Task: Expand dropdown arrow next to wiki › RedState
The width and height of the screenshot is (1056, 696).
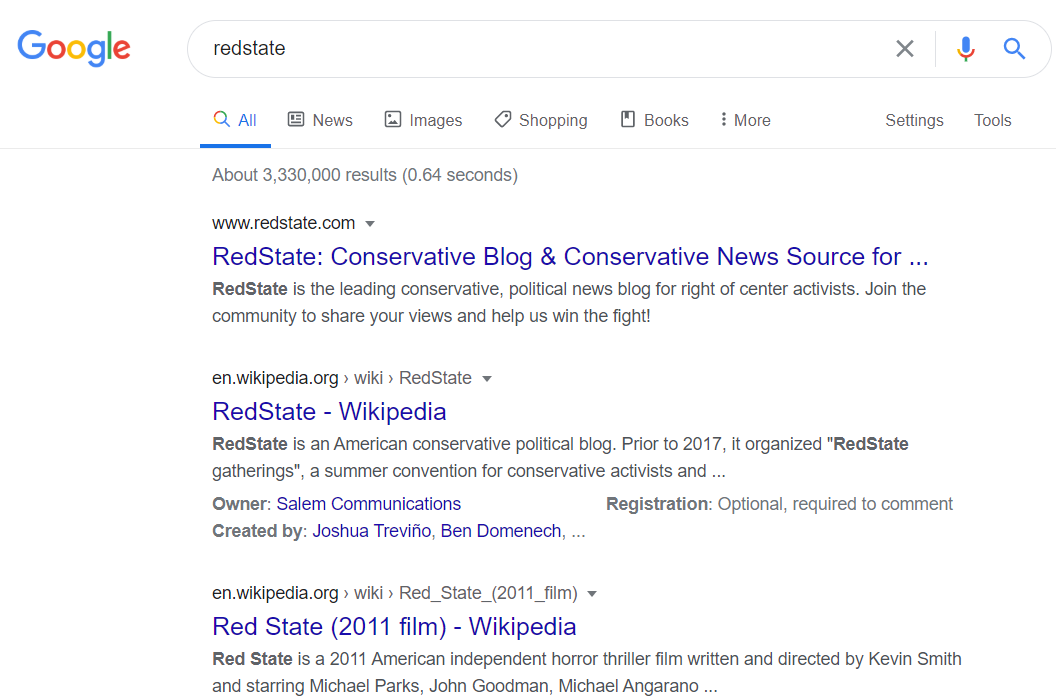Action: (487, 379)
